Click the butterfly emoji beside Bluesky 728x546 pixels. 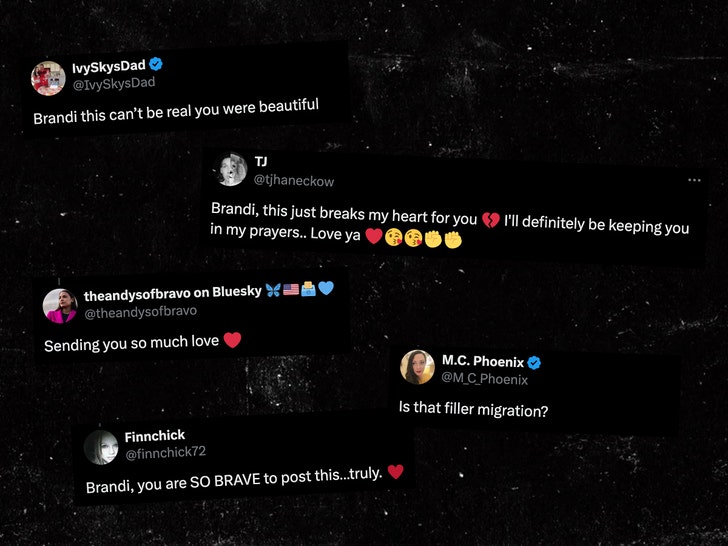tap(273, 291)
